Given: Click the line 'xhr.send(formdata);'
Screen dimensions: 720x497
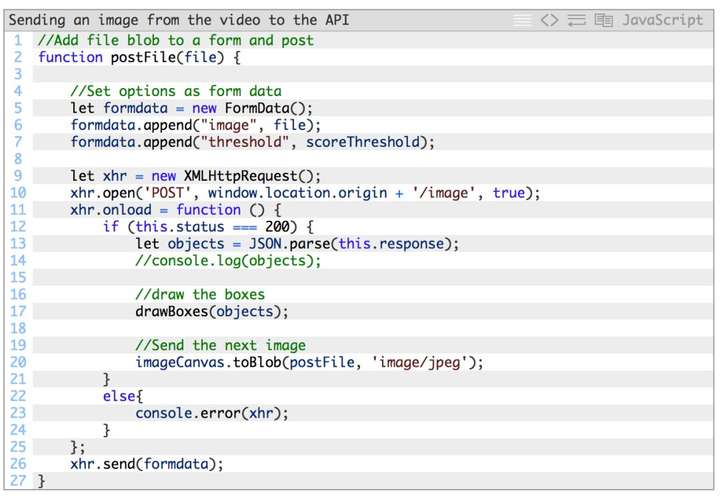Looking at the screenshot, I should [147, 463].
